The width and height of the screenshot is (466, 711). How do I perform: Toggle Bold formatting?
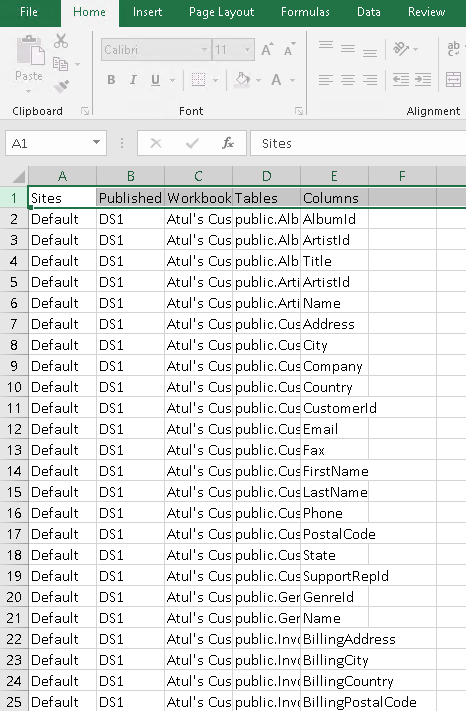click(x=111, y=80)
